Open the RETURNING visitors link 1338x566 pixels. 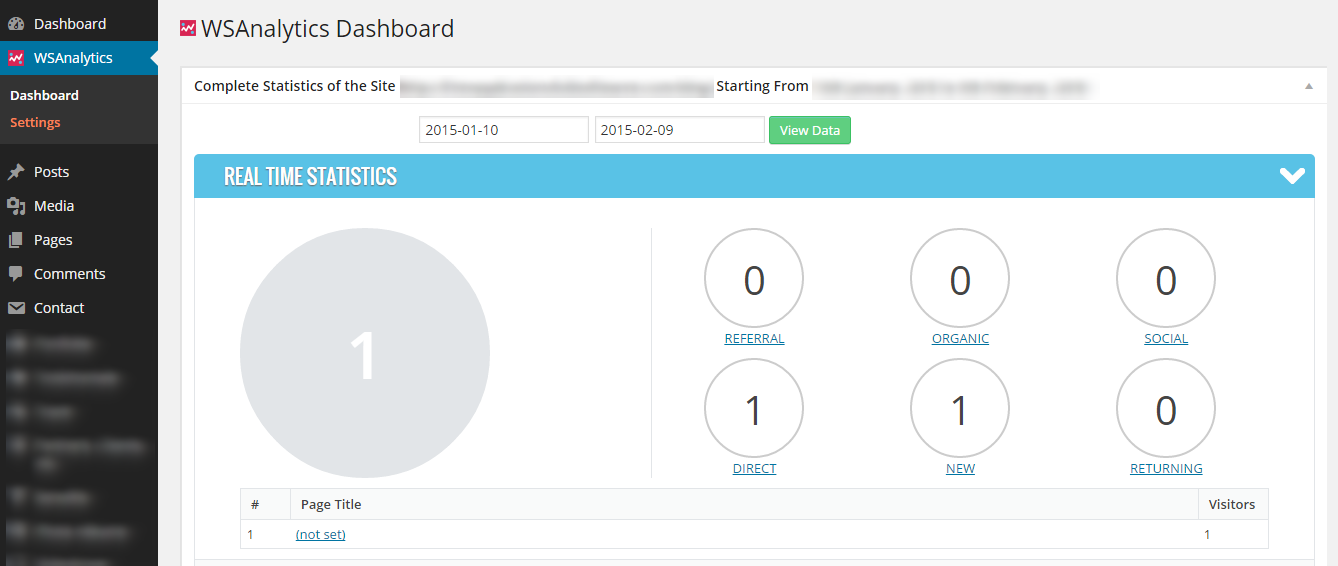pyautogui.click(x=1166, y=469)
